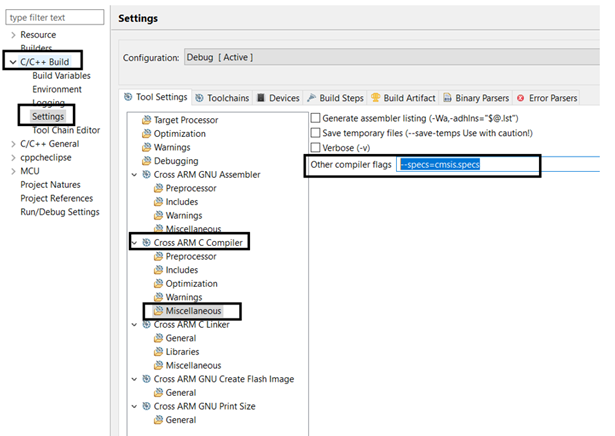
Task: Expand the MCU category
Action: tap(13, 171)
